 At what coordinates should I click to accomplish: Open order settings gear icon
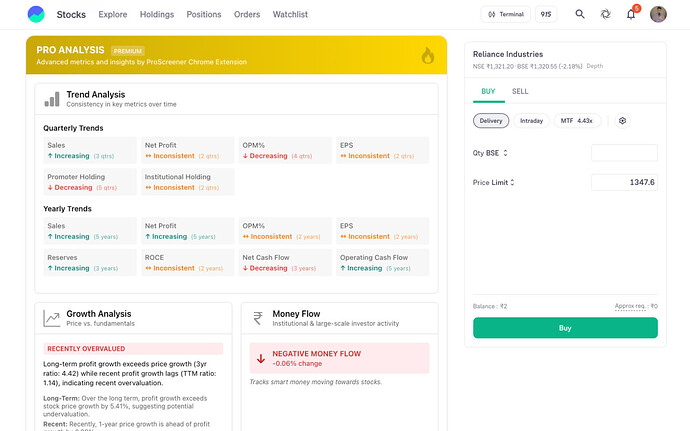click(622, 121)
